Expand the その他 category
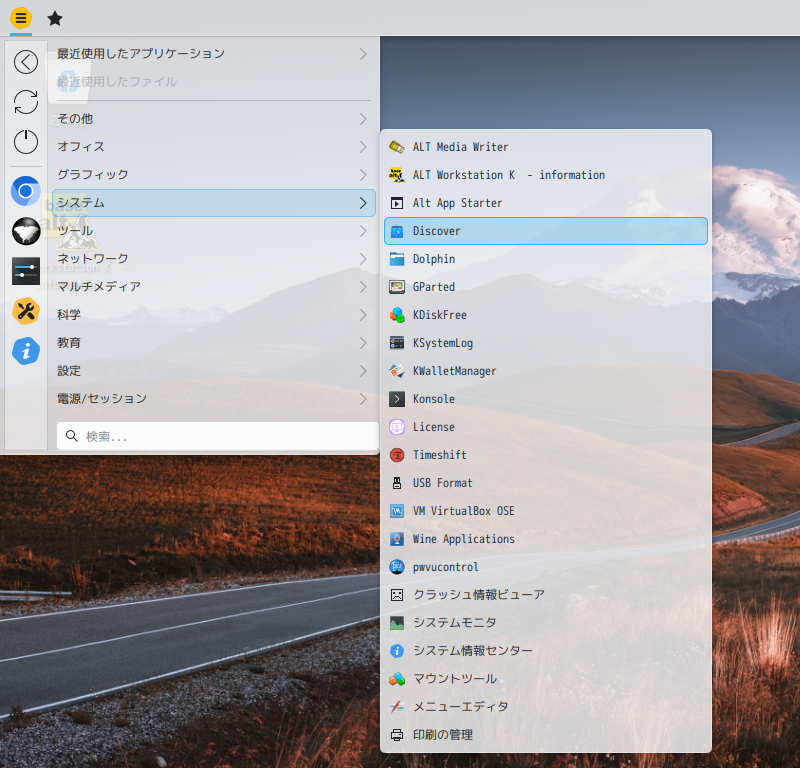This screenshot has height=768, width=800. click(214, 119)
